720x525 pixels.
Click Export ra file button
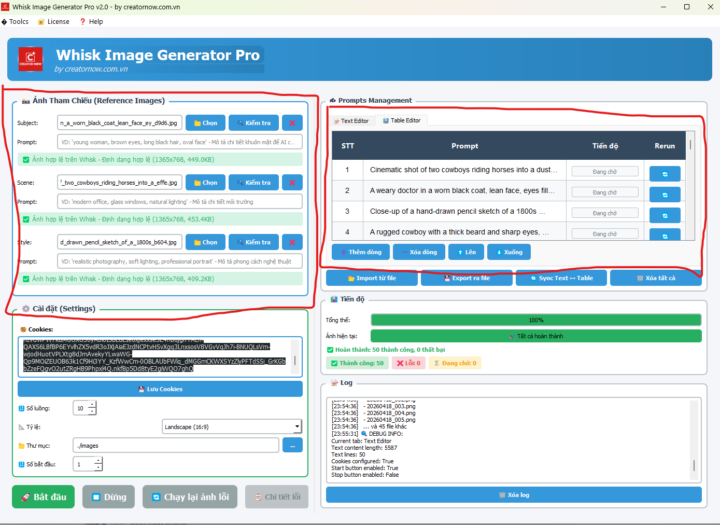467,278
